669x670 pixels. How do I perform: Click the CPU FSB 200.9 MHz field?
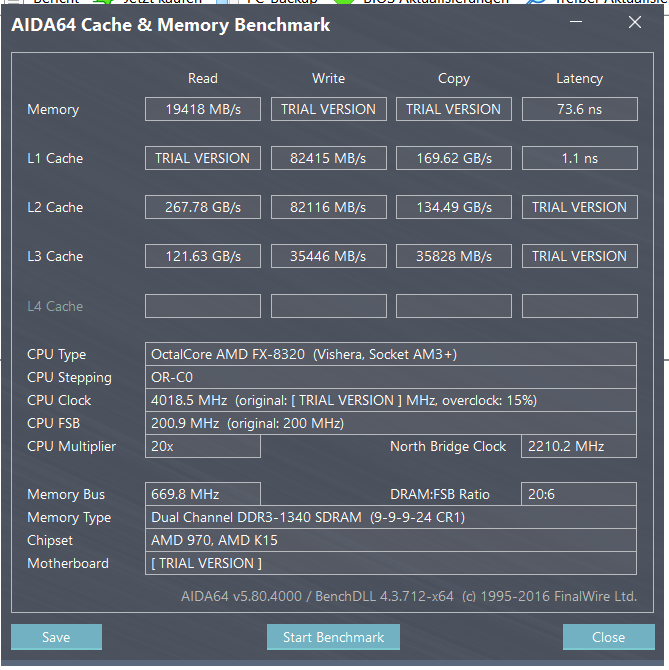[x=391, y=423]
